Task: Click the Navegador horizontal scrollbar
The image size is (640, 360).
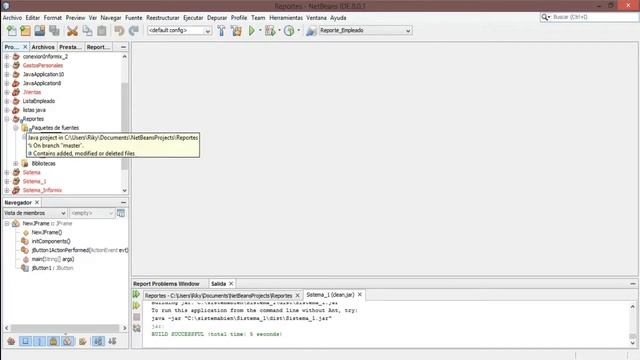Action: [x=64, y=328]
